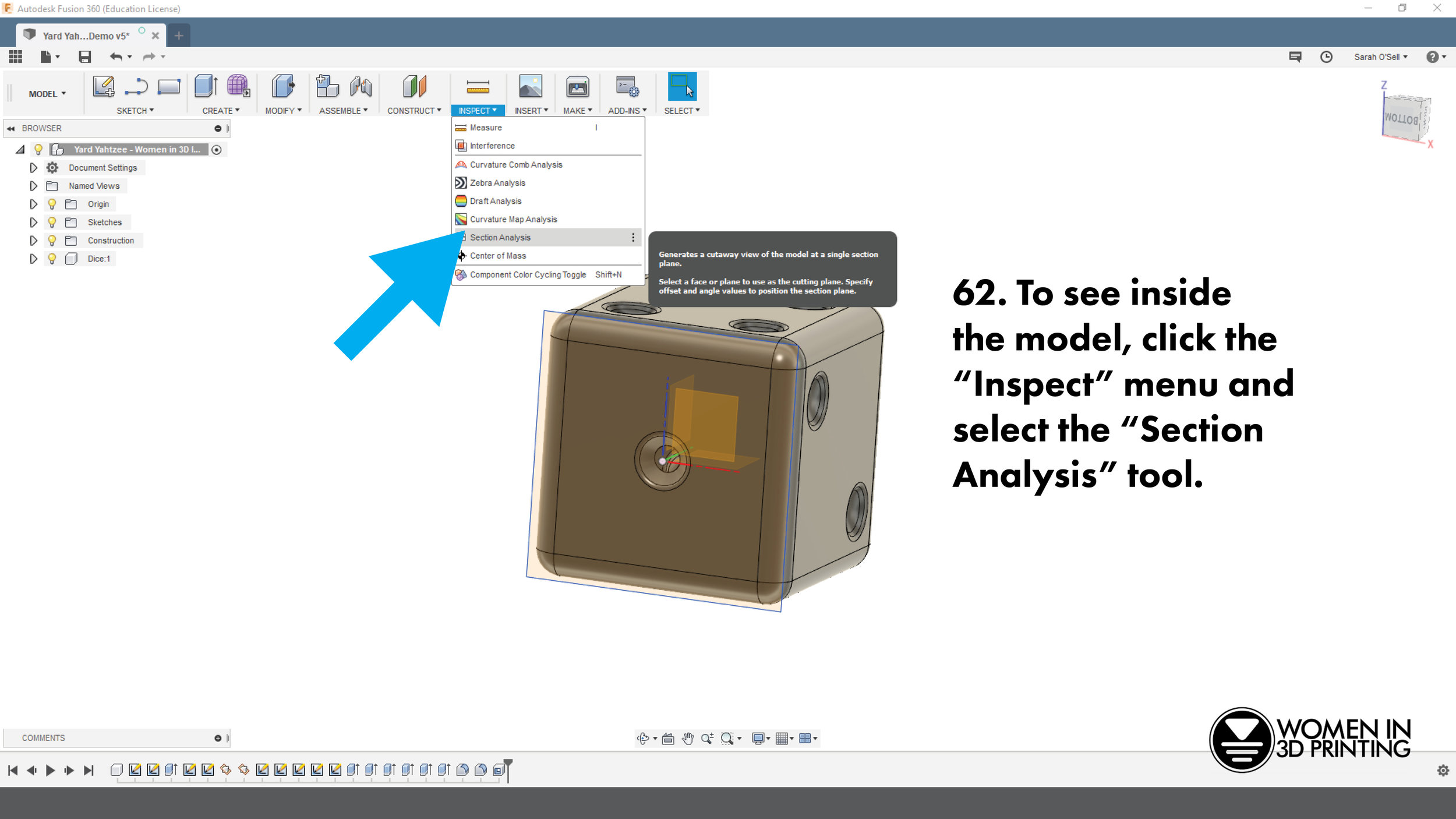Click the Orbit navigation icon
This screenshot has height=819, width=1456.
point(643,738)
